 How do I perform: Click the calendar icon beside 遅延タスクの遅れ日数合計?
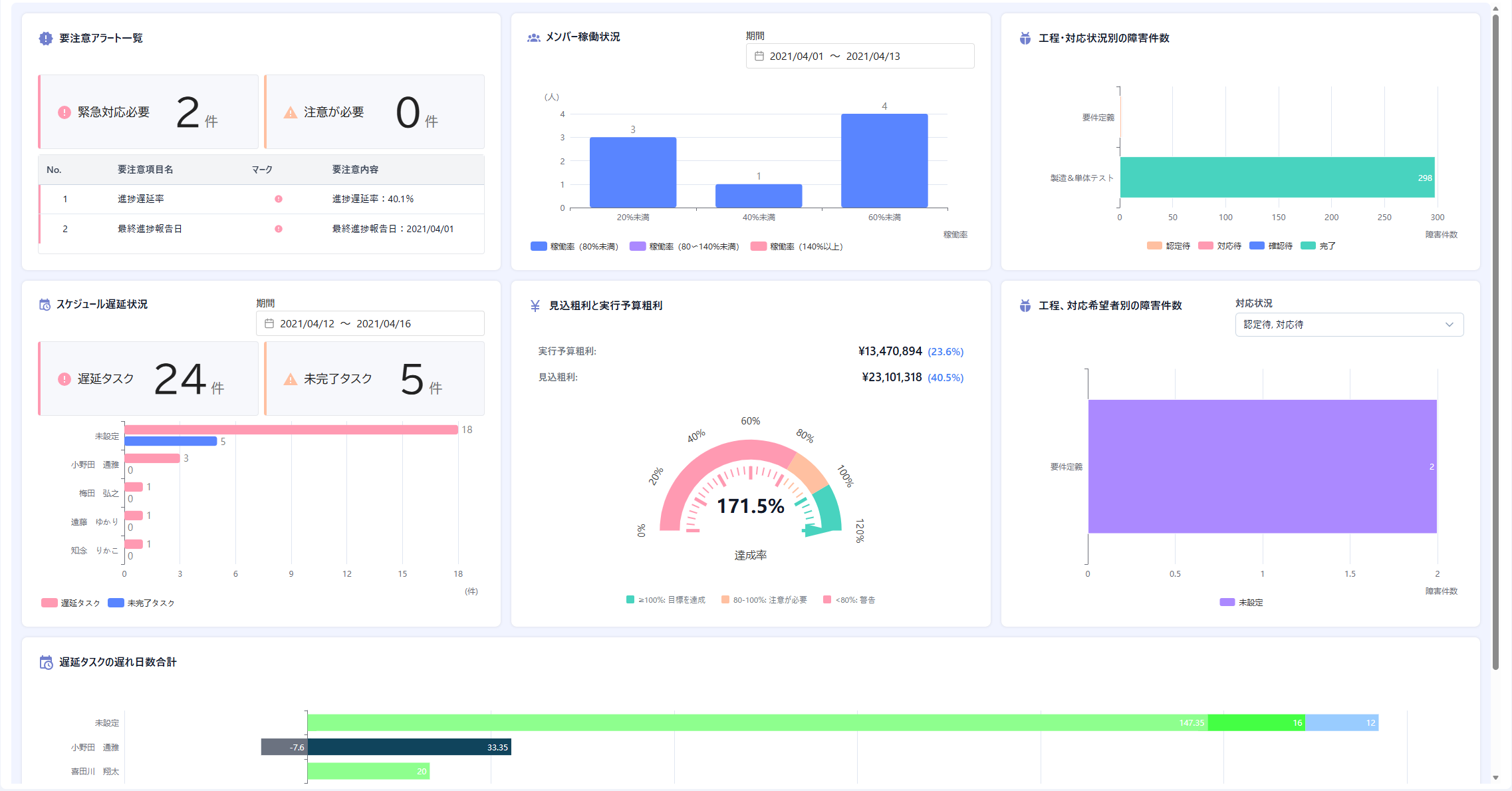(46, 663)
